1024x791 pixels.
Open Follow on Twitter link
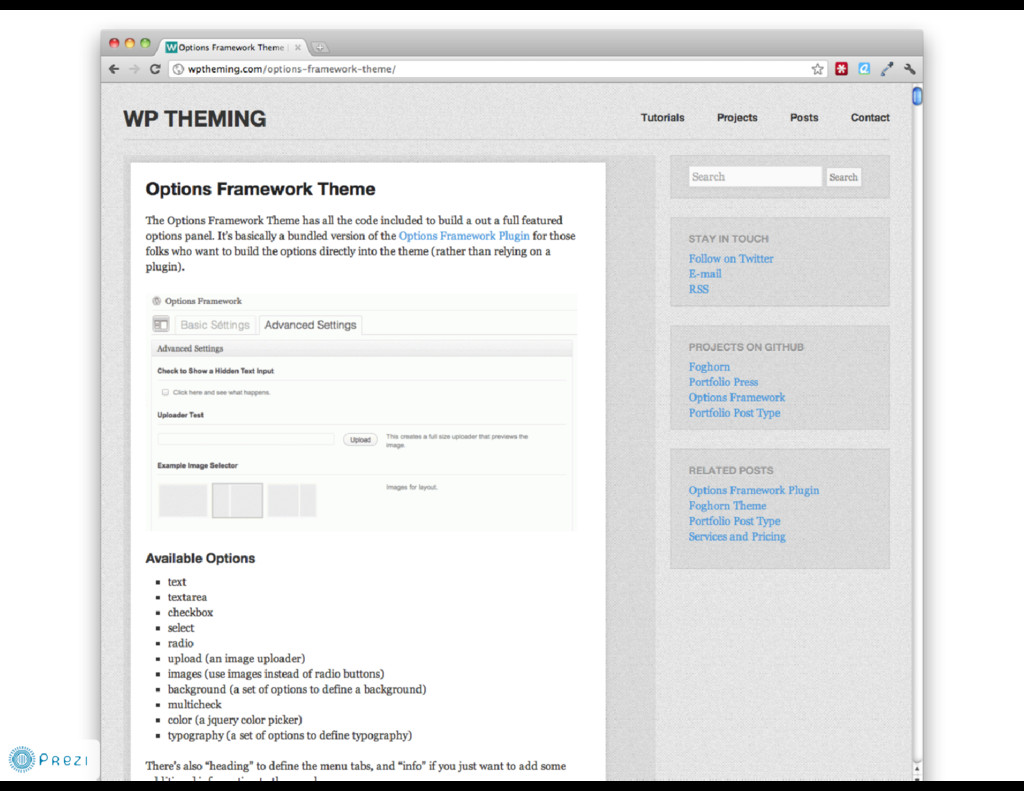coord(731,259)
